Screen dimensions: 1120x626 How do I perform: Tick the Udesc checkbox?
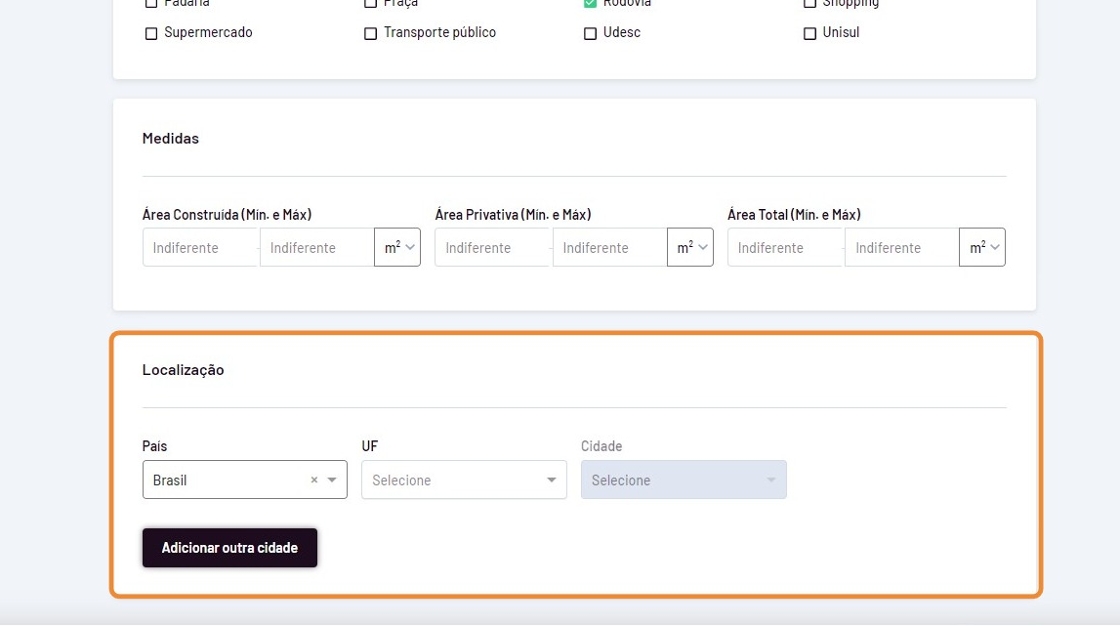[x=590, y=33]
